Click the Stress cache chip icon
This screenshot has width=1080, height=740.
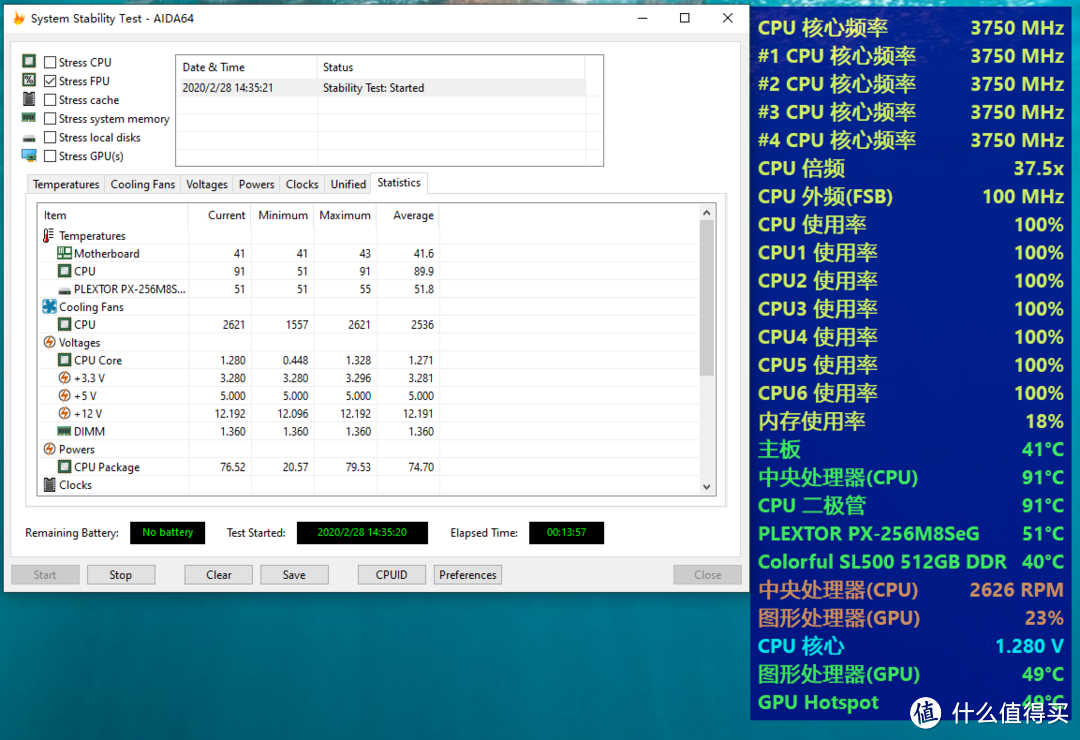(x=29, y=99)
